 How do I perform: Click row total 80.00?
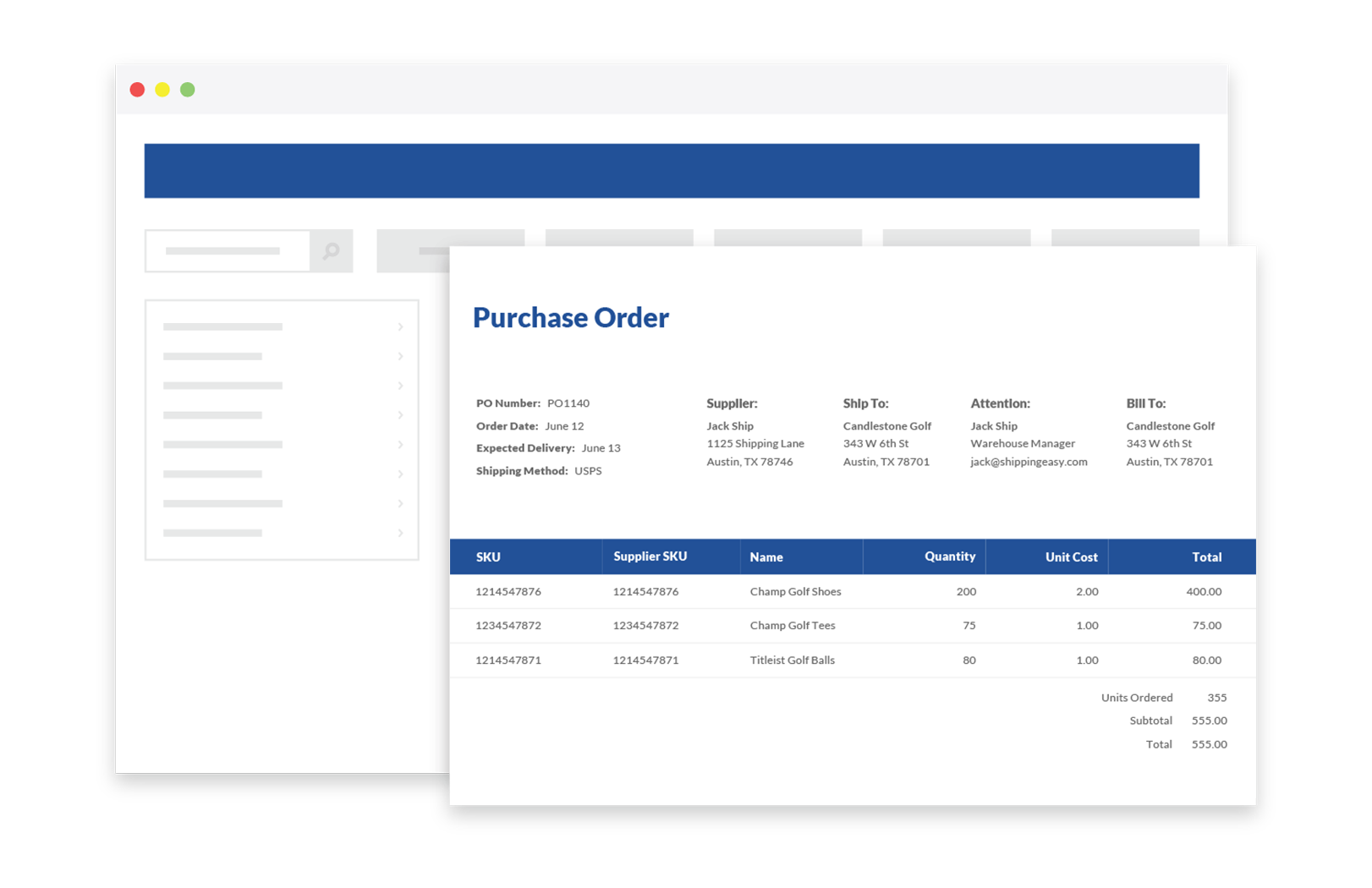[x=1207, y=661]
